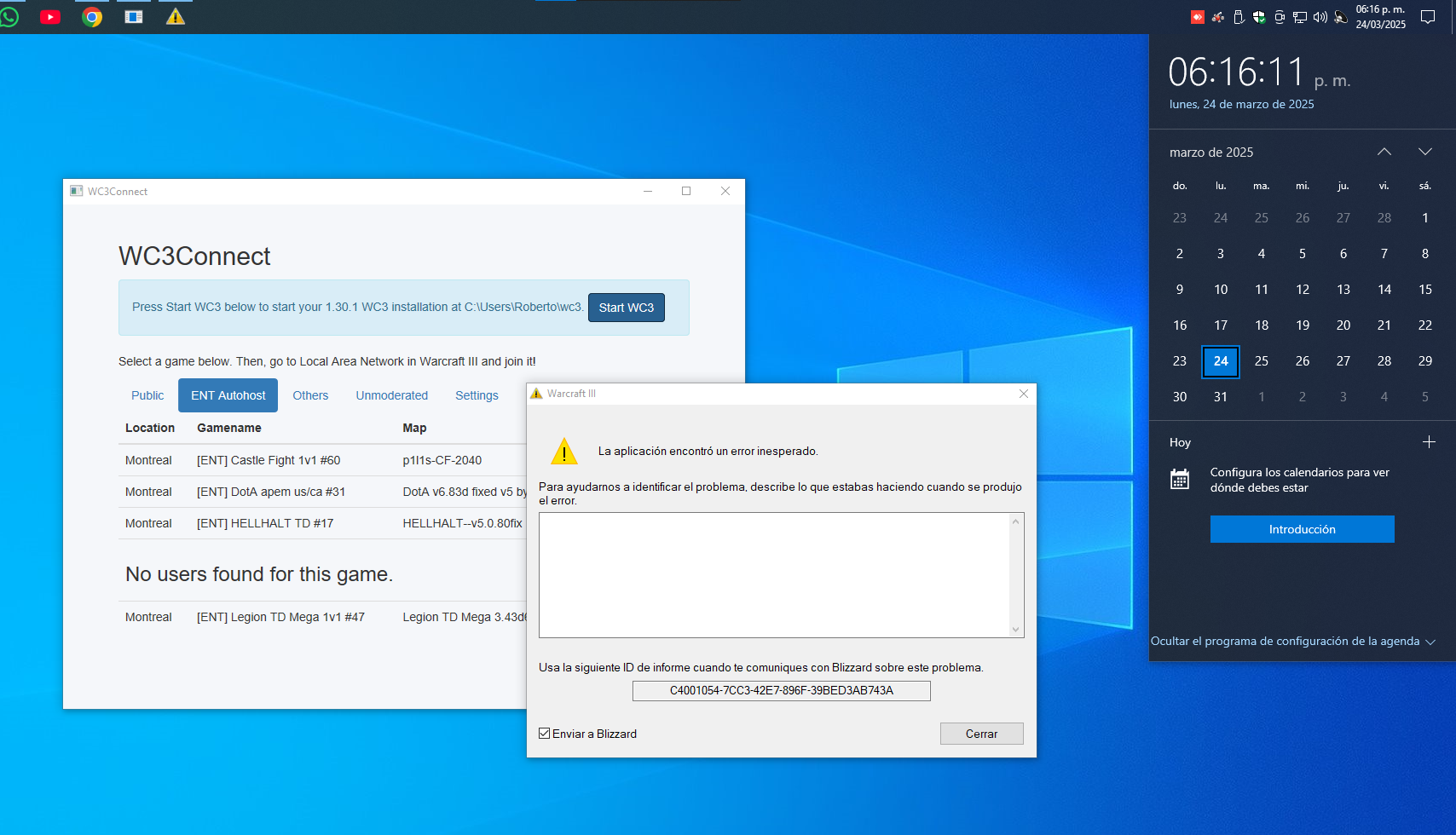
Task: Open WhatsApp from the taskbar
Action: (9, 17)
